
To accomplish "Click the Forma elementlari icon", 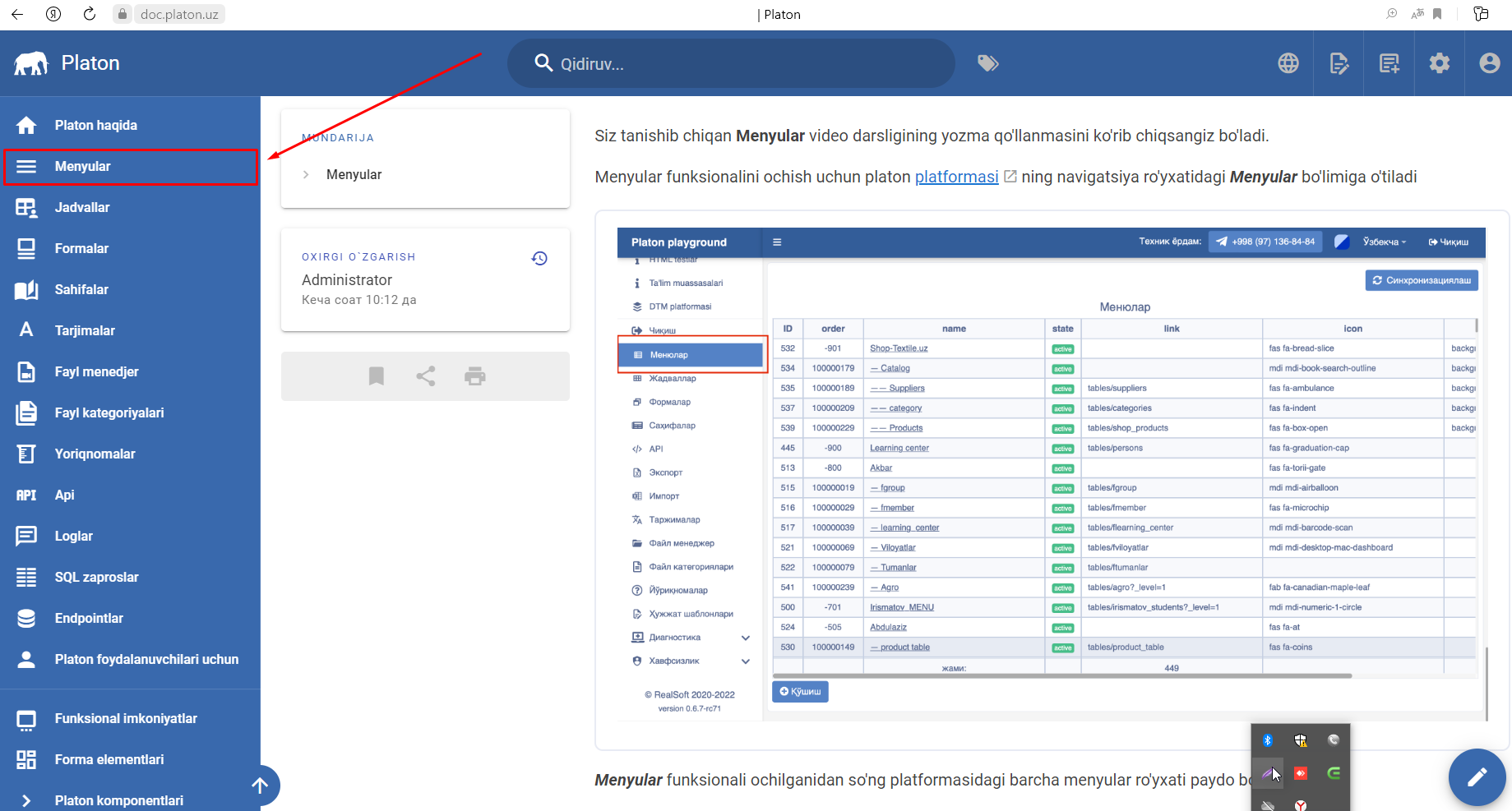I will pos(26,759).
